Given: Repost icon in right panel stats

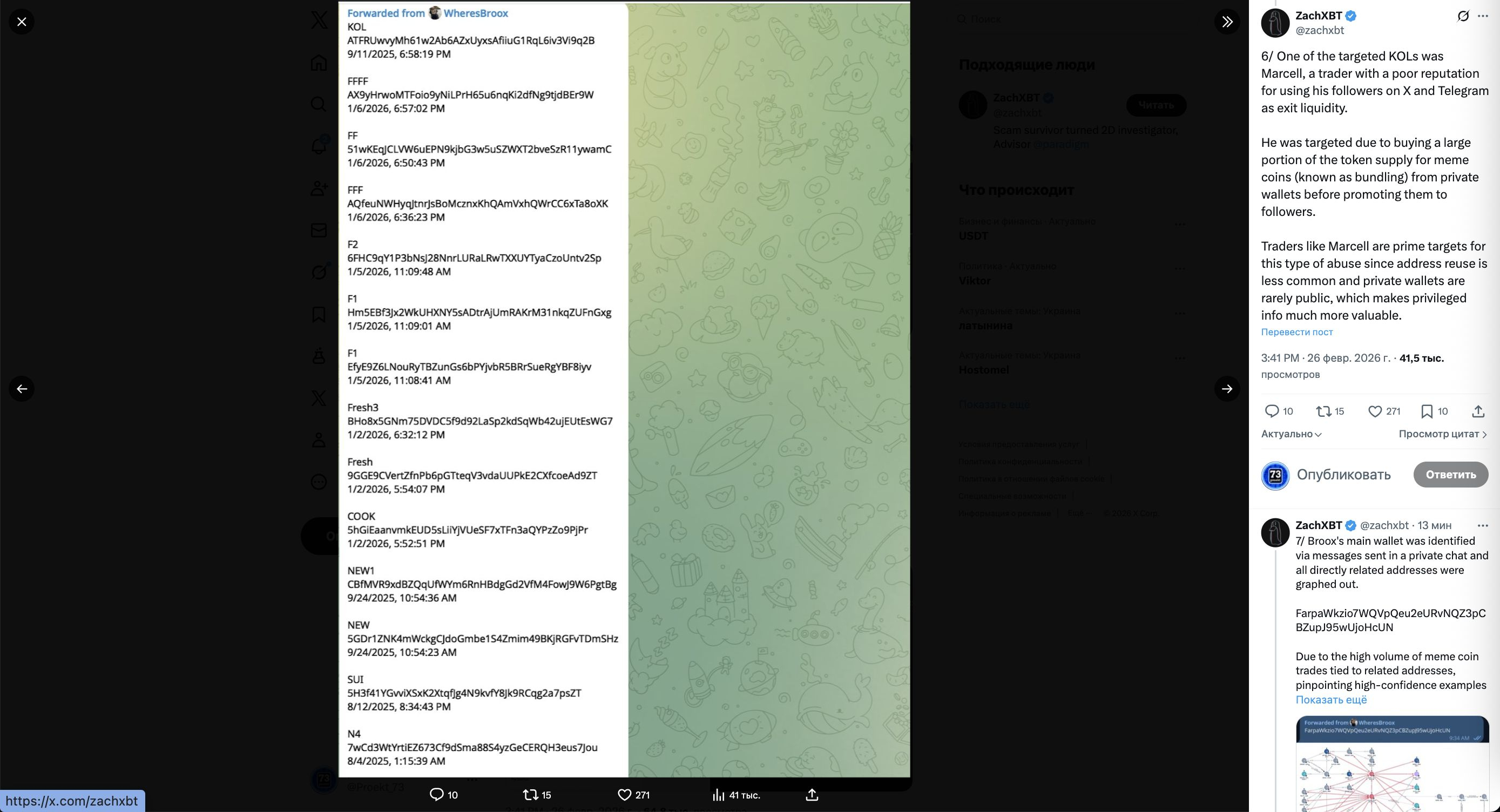Looking at the screenshot, I should (x=1323, y=411).
